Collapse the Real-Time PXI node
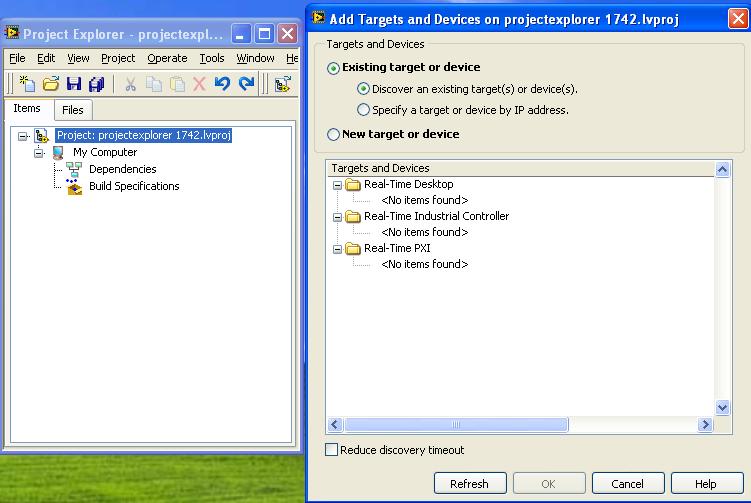Image resolution: width=751 pixels, height=503 pixels. coord(337,249)
